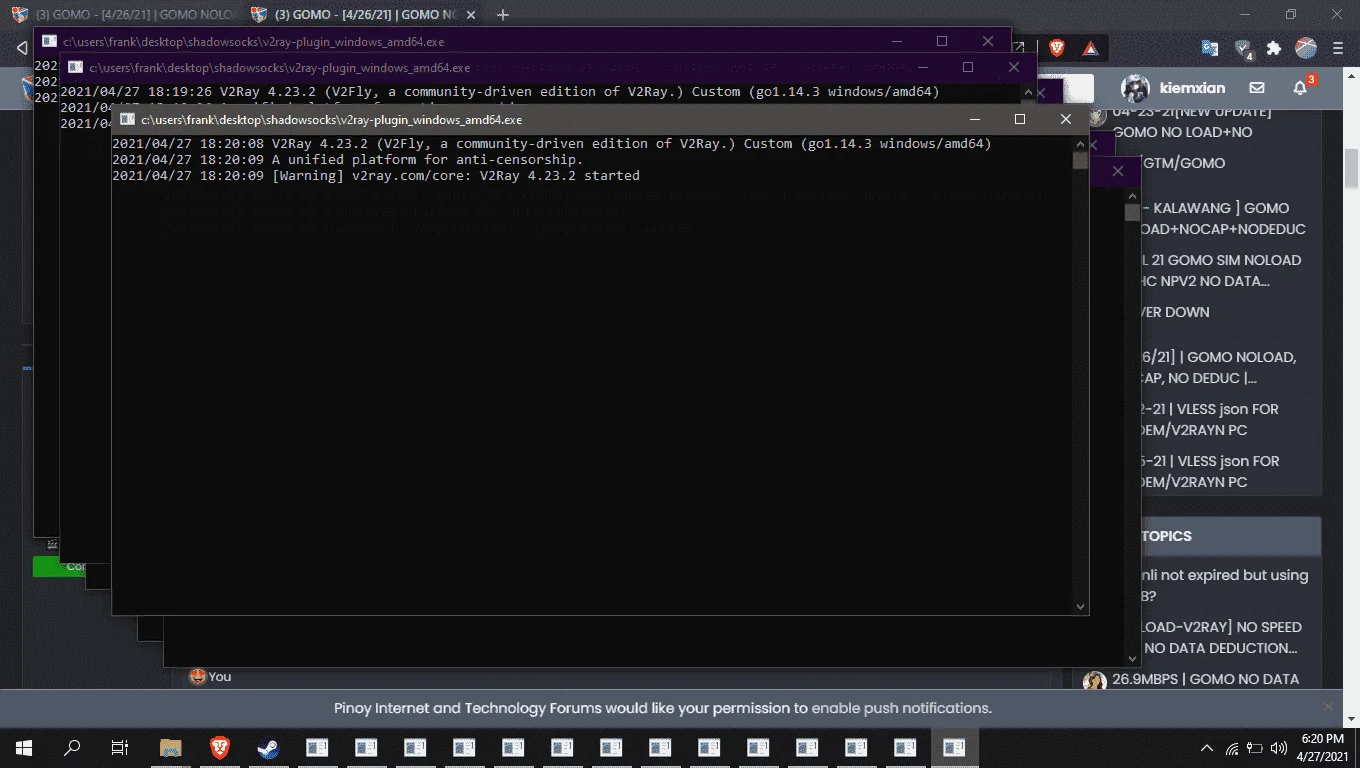Open a new browser tab with plus button
The image size is (1360, 768).
tap(503, 15)
